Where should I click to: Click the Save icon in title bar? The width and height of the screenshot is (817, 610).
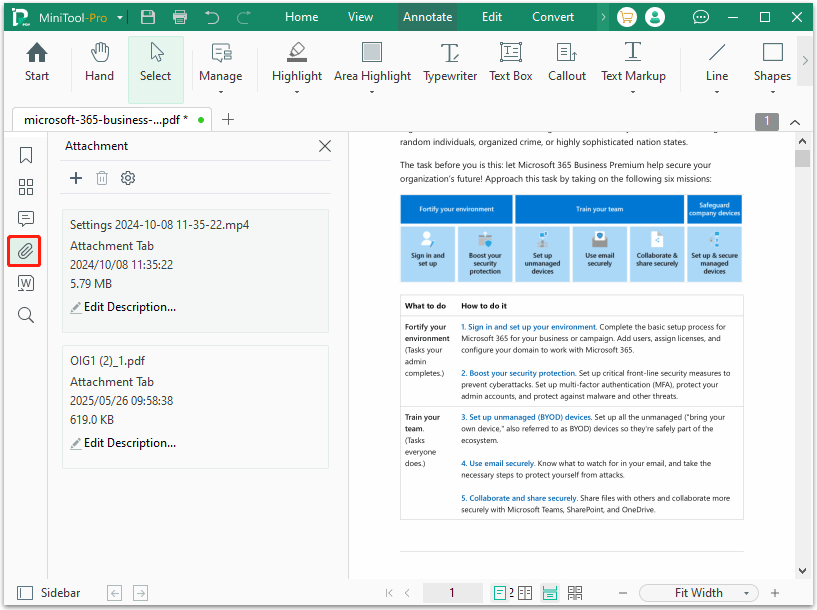tap(148, 17)
